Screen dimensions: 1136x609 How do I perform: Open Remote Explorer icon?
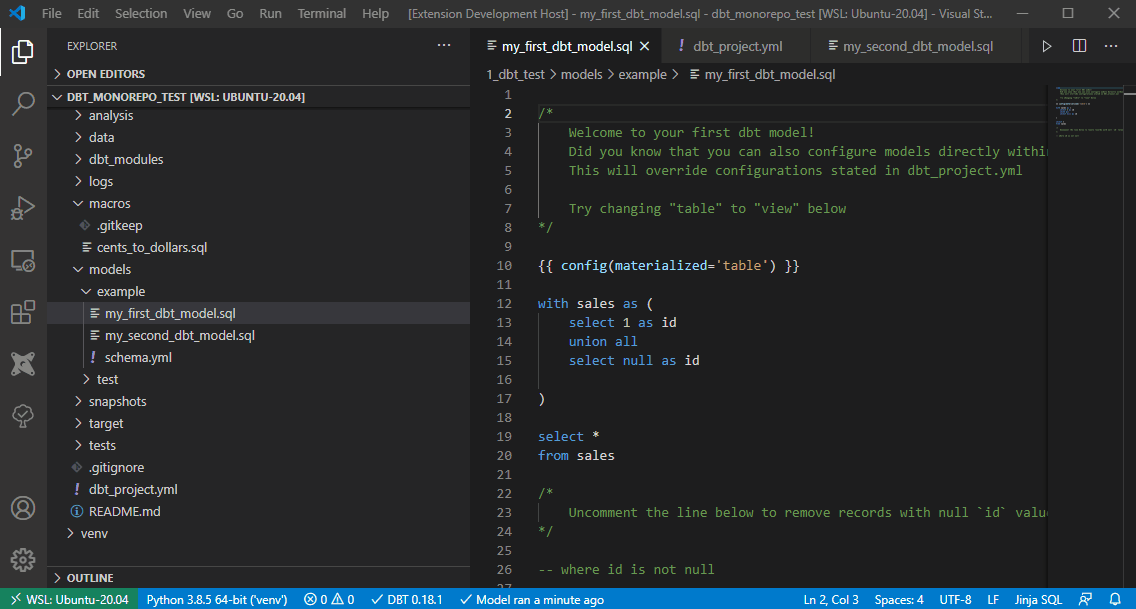coord(22,260)
